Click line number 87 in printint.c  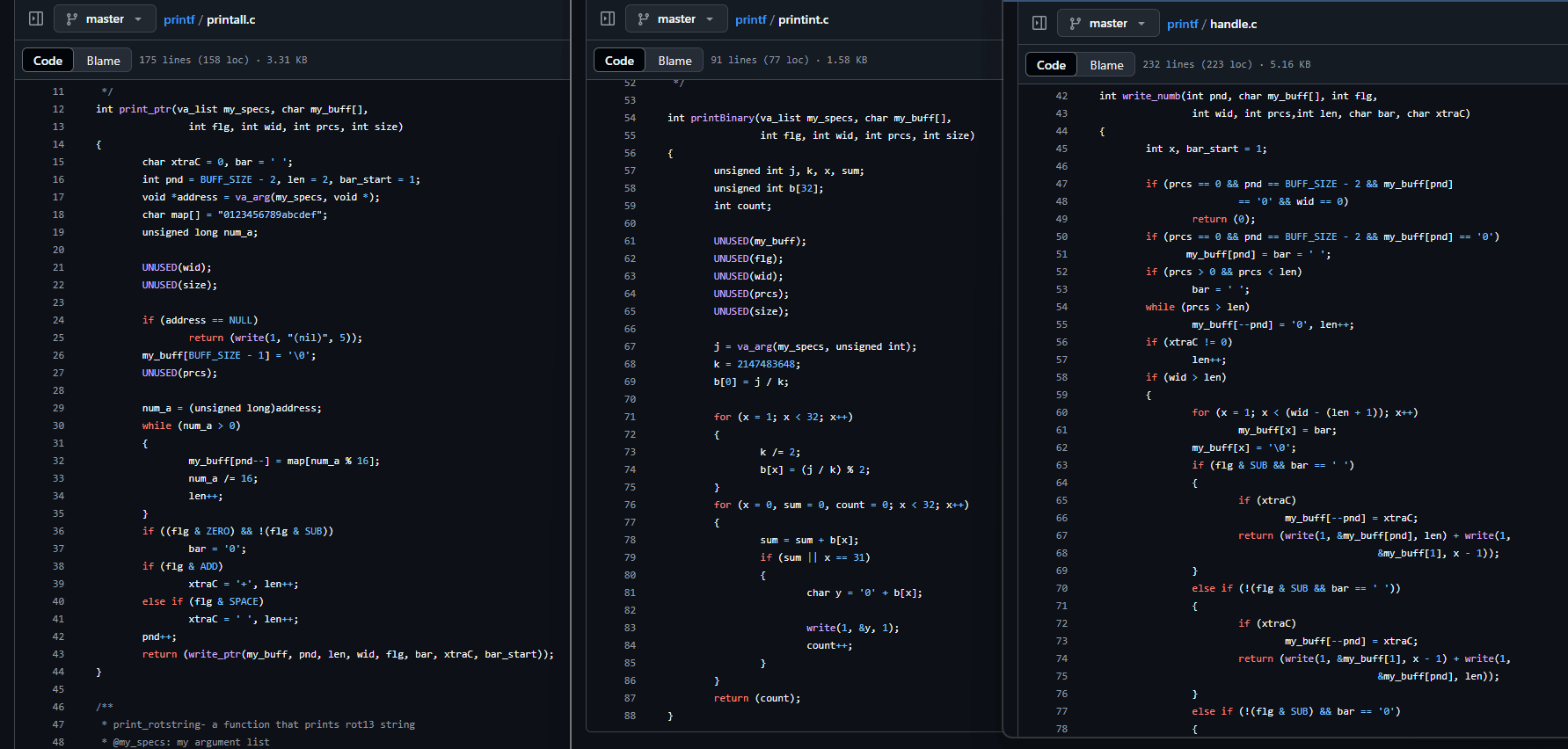click(630, 698)
